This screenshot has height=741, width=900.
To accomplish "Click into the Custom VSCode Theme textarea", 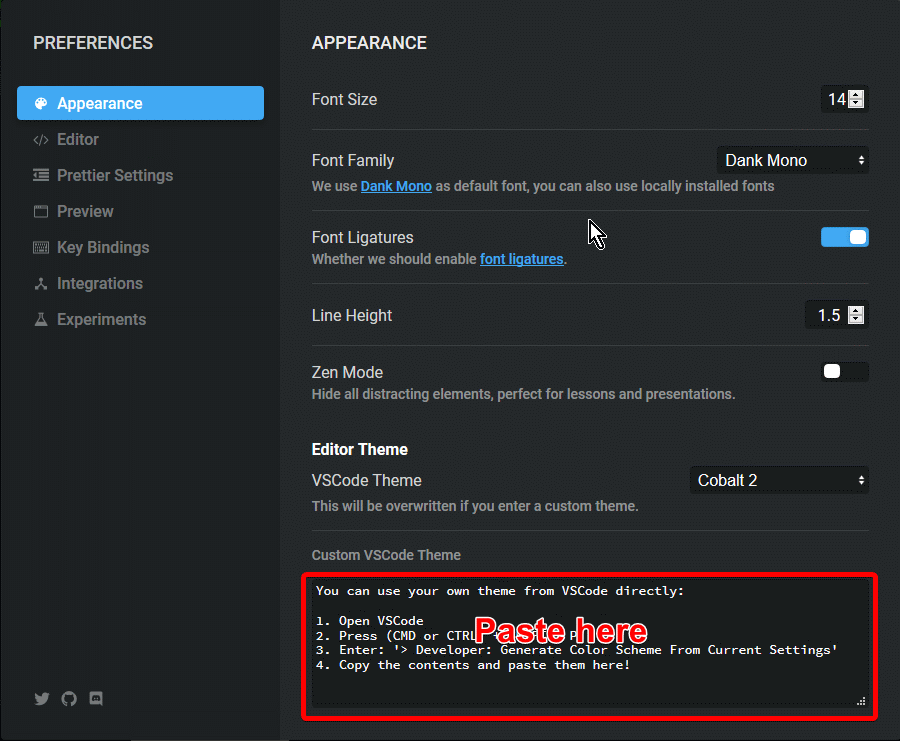I will (x=590, y=680).
